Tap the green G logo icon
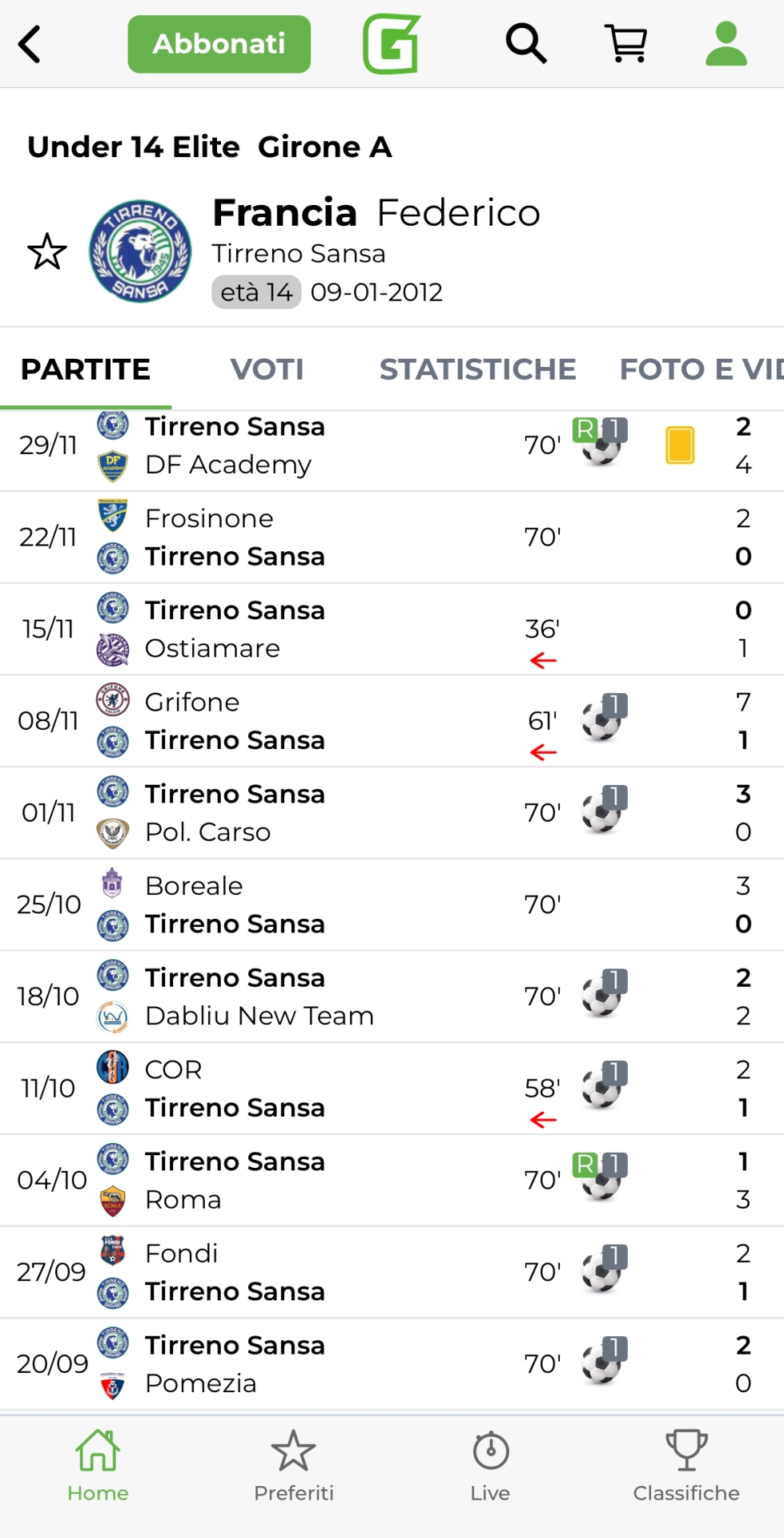Viewport: 784px width, 1538px height. [392, 44]
